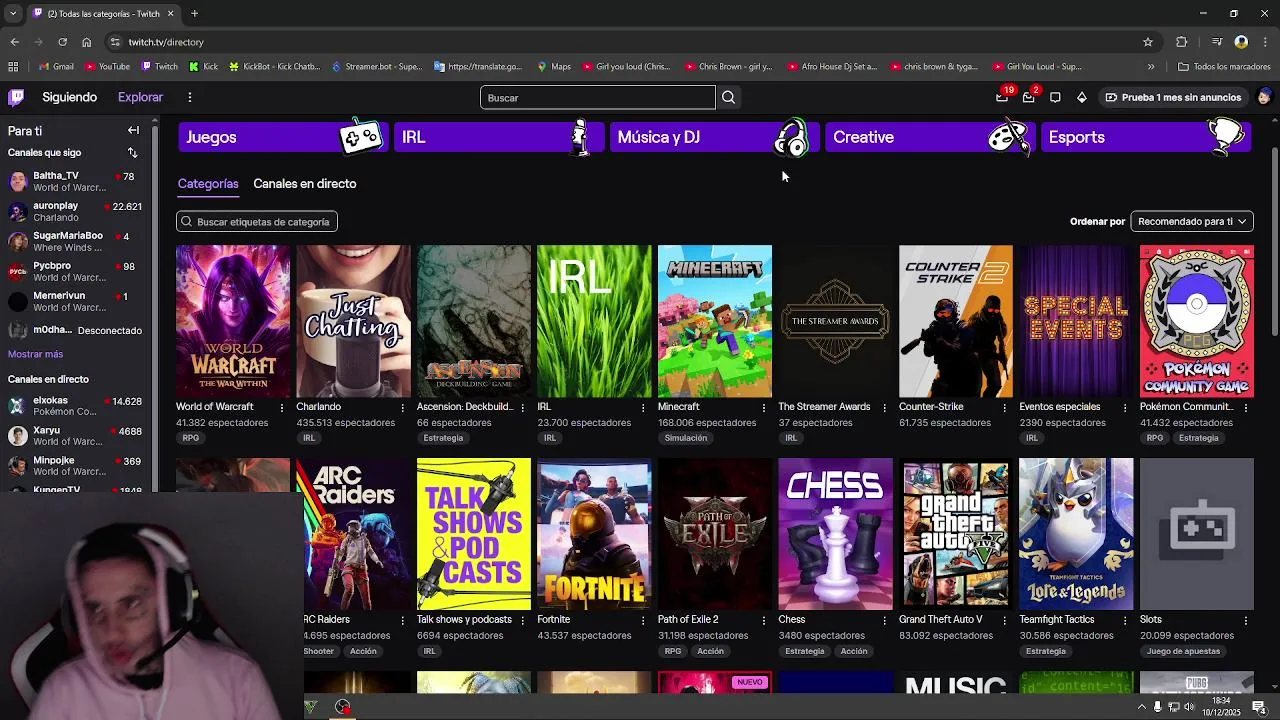Open the YouTube bookmark

107,67
